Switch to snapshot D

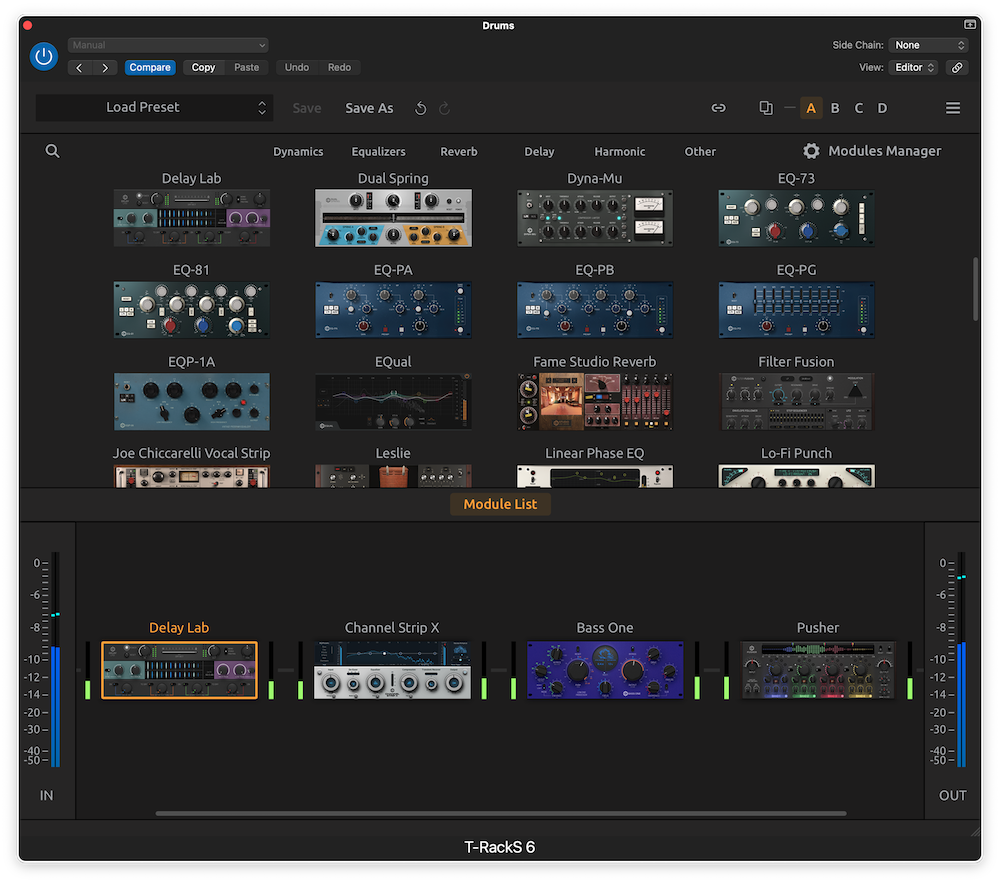882,107
